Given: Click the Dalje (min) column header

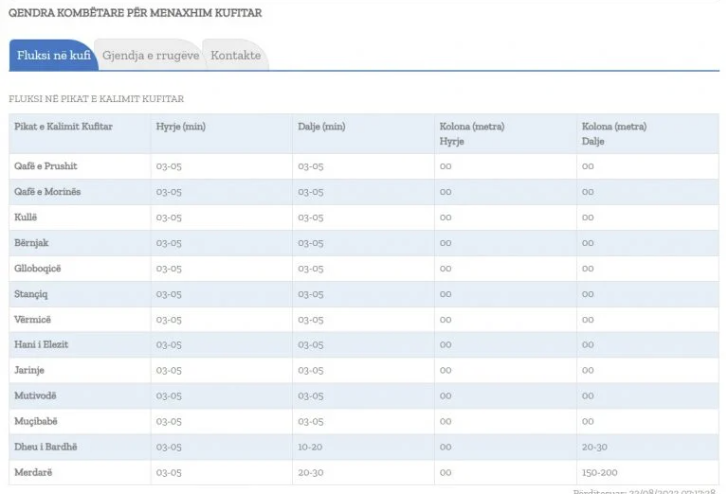Looking at the screenshot, I should click(x=321, y=127).
